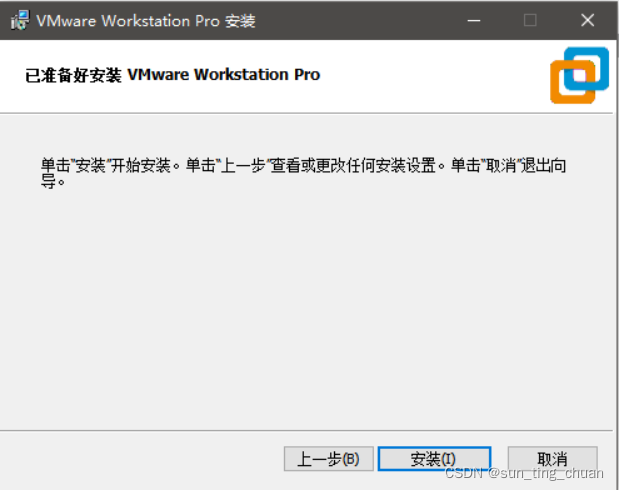619x490 pixels.
Task: Open the installer icon in title bar
Action: click(20, 20)
